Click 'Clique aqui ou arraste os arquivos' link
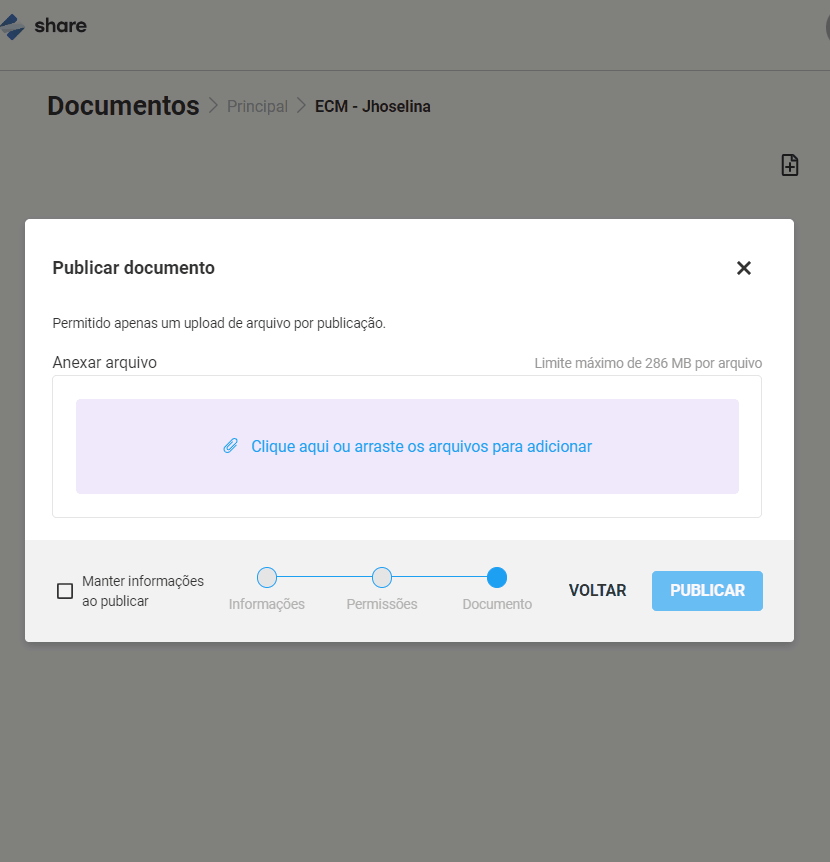 coord(421,446)
